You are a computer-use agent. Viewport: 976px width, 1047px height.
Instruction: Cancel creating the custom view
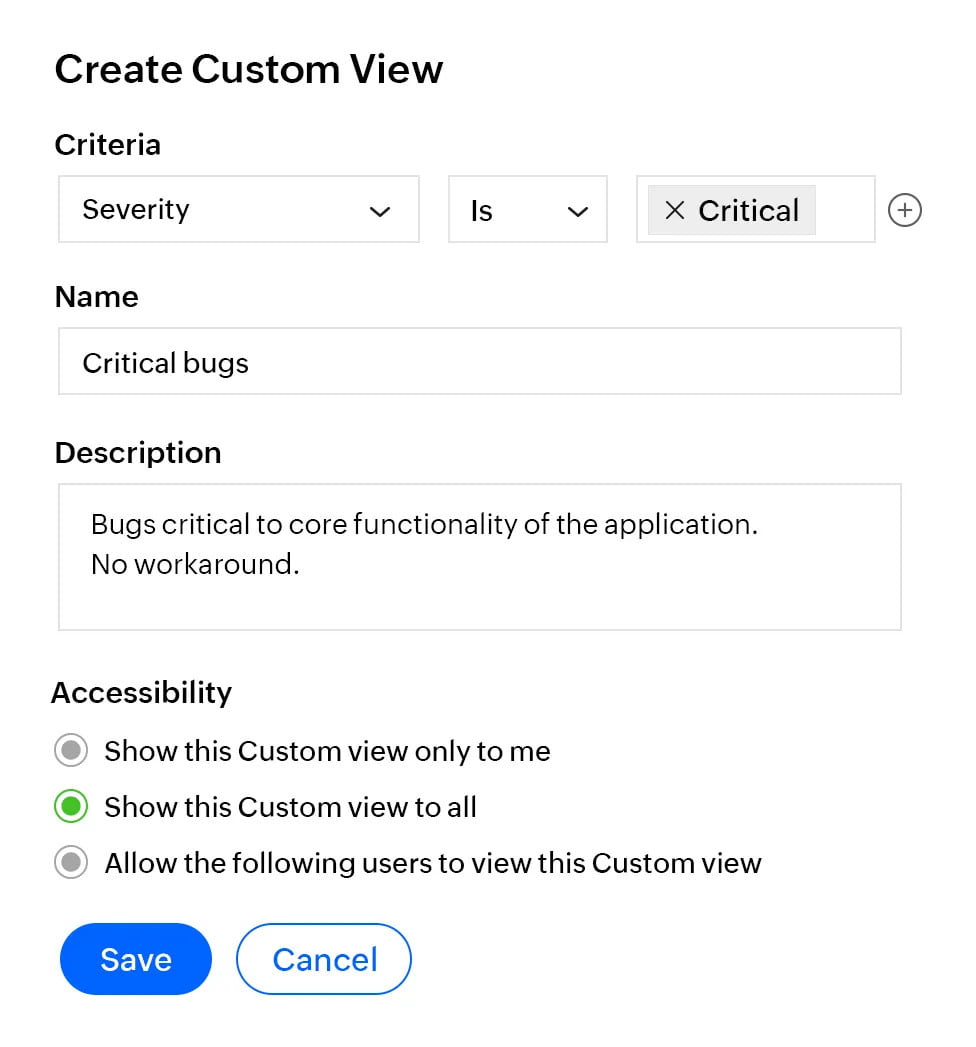click(324, 959)
